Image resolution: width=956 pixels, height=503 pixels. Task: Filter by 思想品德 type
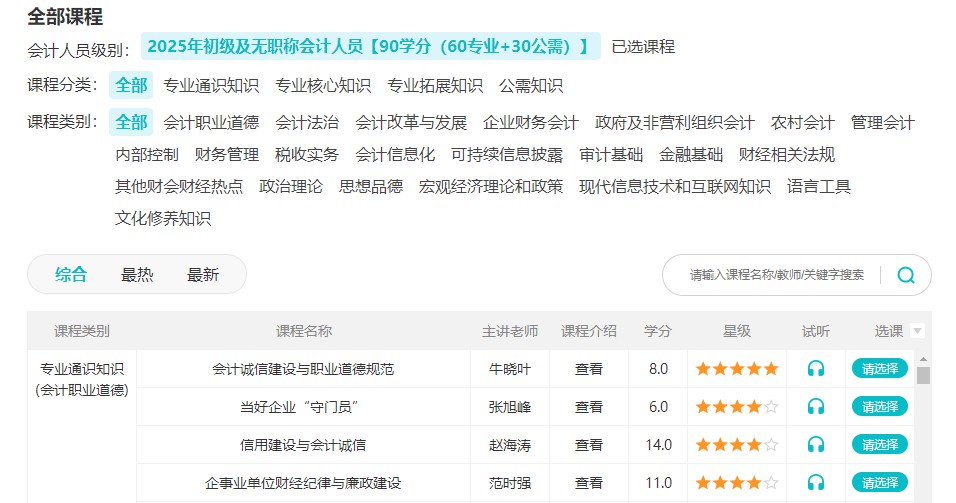point(371,187)
